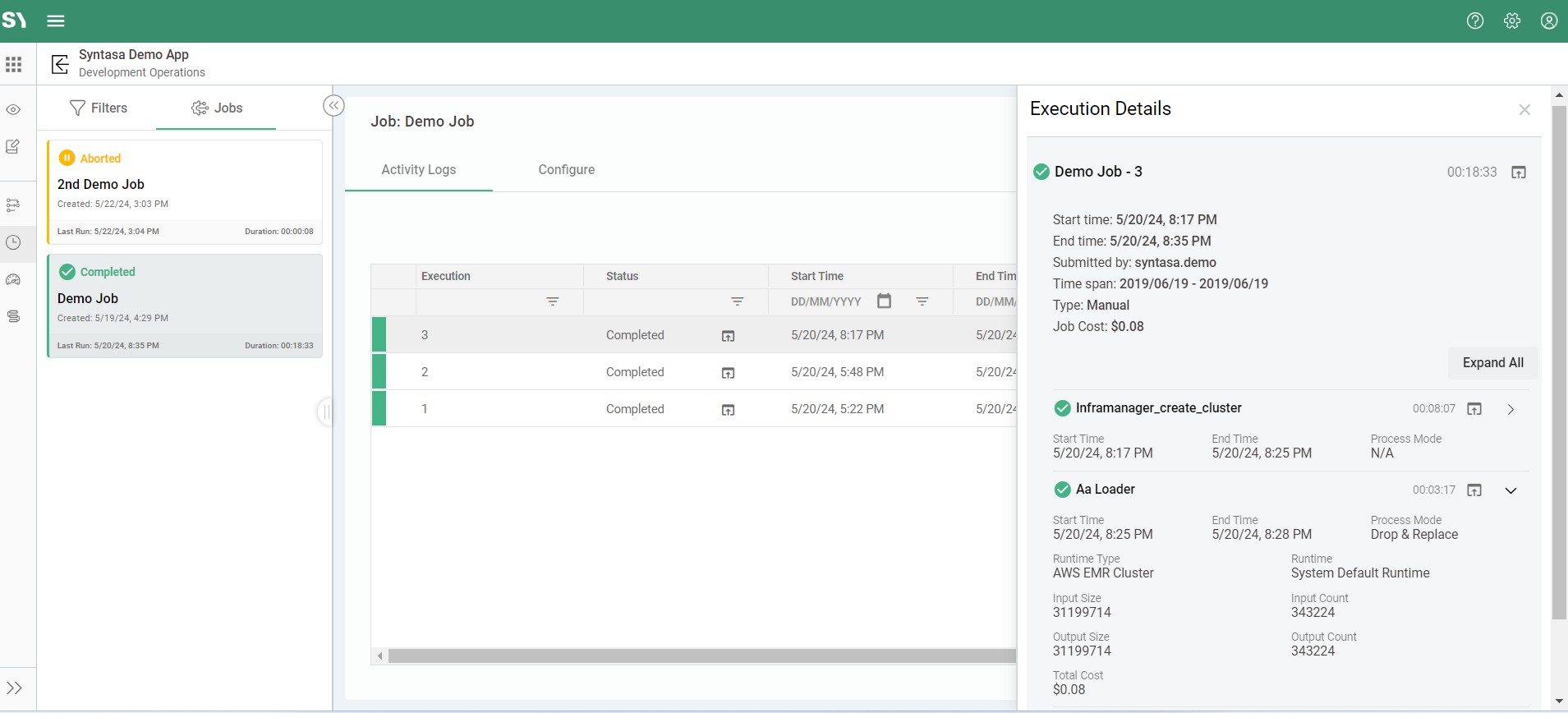Click the clock icon in left sidebar
1568x713 pixels.
point(14,242)
